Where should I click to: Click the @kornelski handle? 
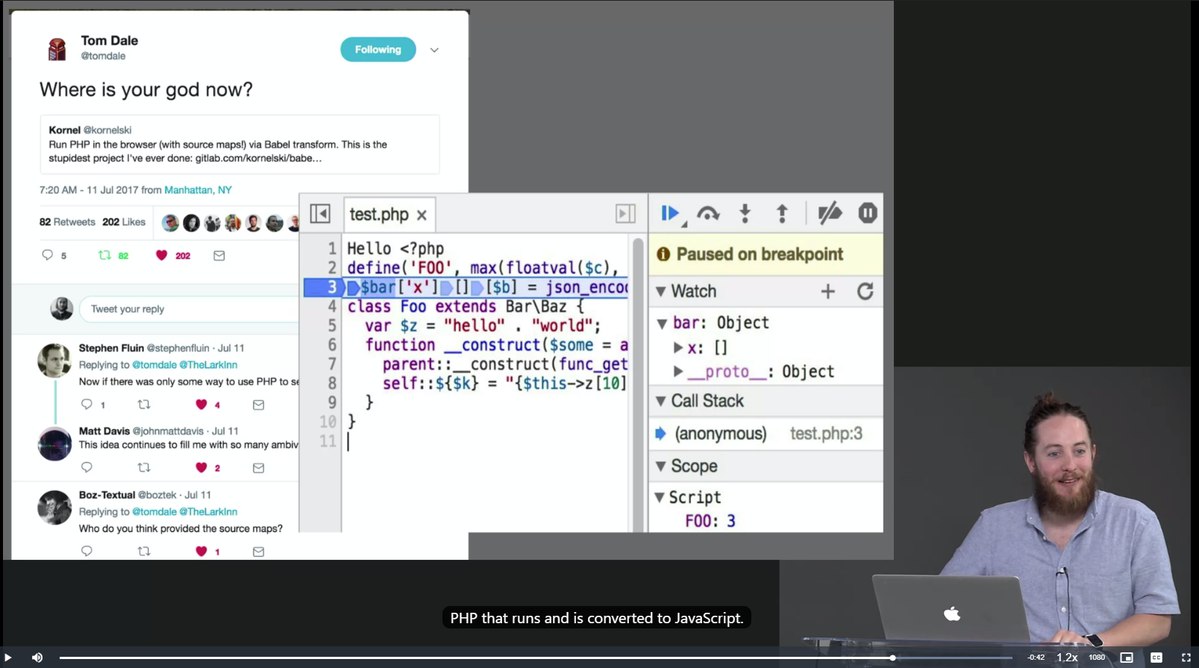(107, 130)
